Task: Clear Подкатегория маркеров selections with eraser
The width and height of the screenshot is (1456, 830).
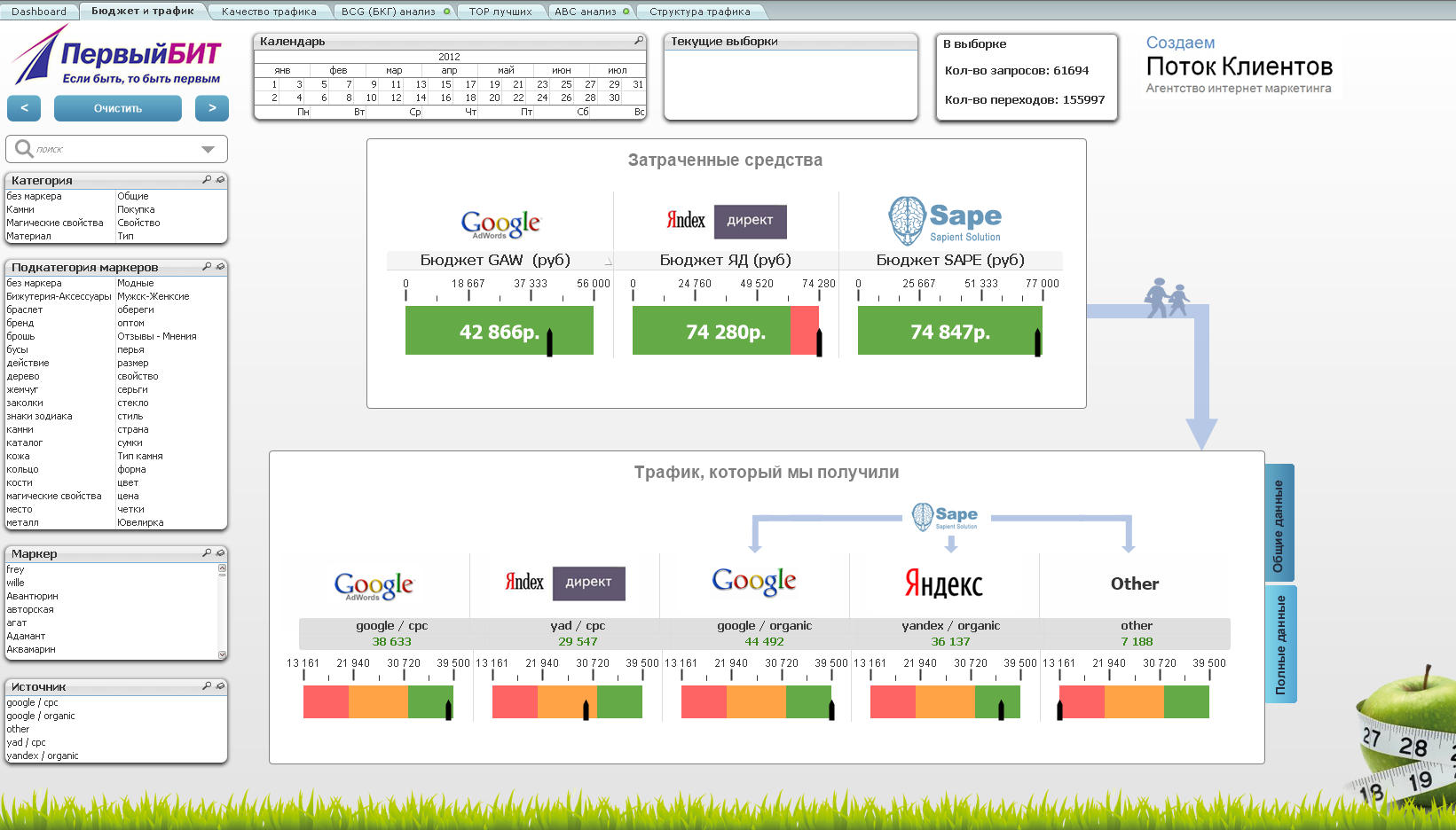Action: (220, 267)
